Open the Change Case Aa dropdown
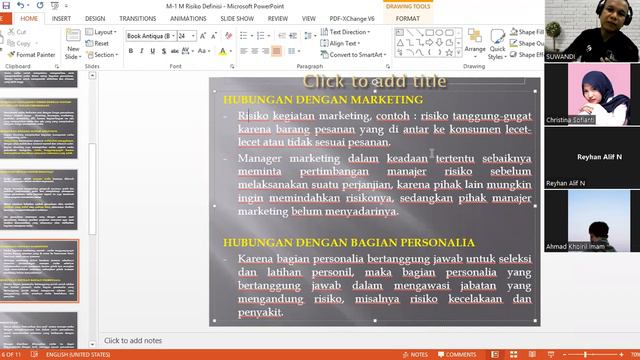Image resolution: width=640 pixels, height=360 pixels. pyautogui.click(x=204, y=51)
